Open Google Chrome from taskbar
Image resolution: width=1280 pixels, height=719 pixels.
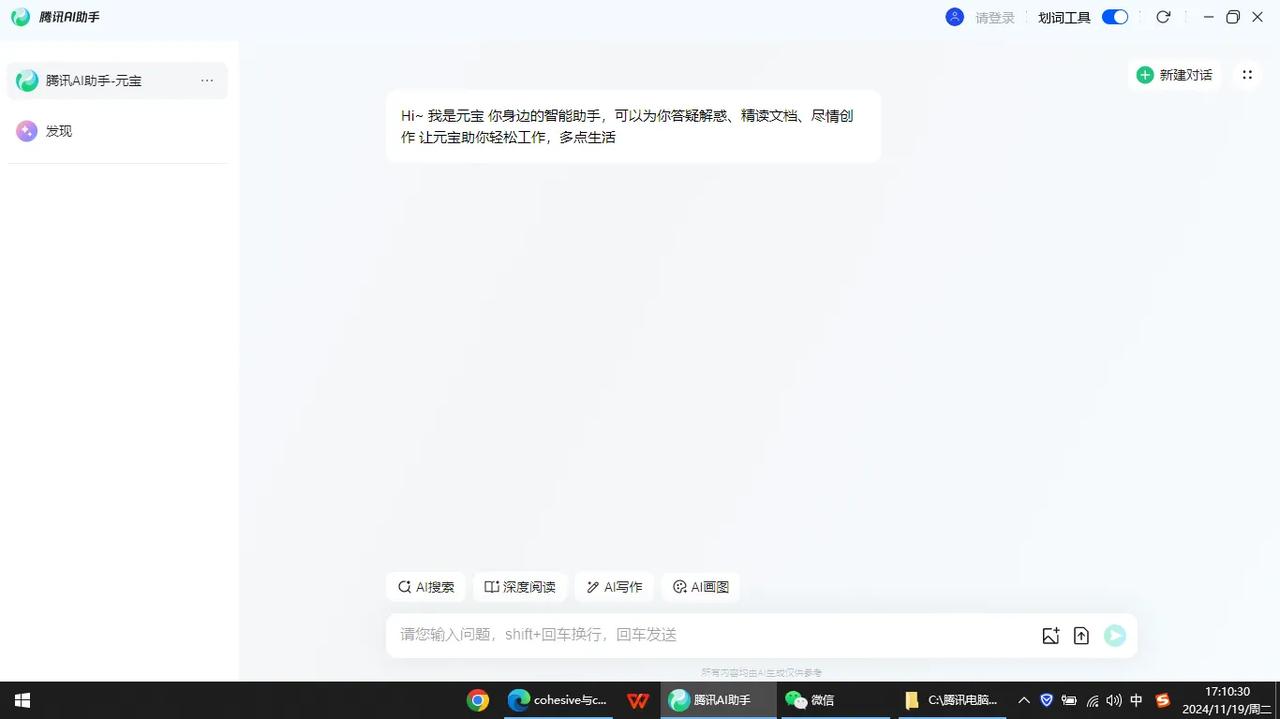point(478,700)
